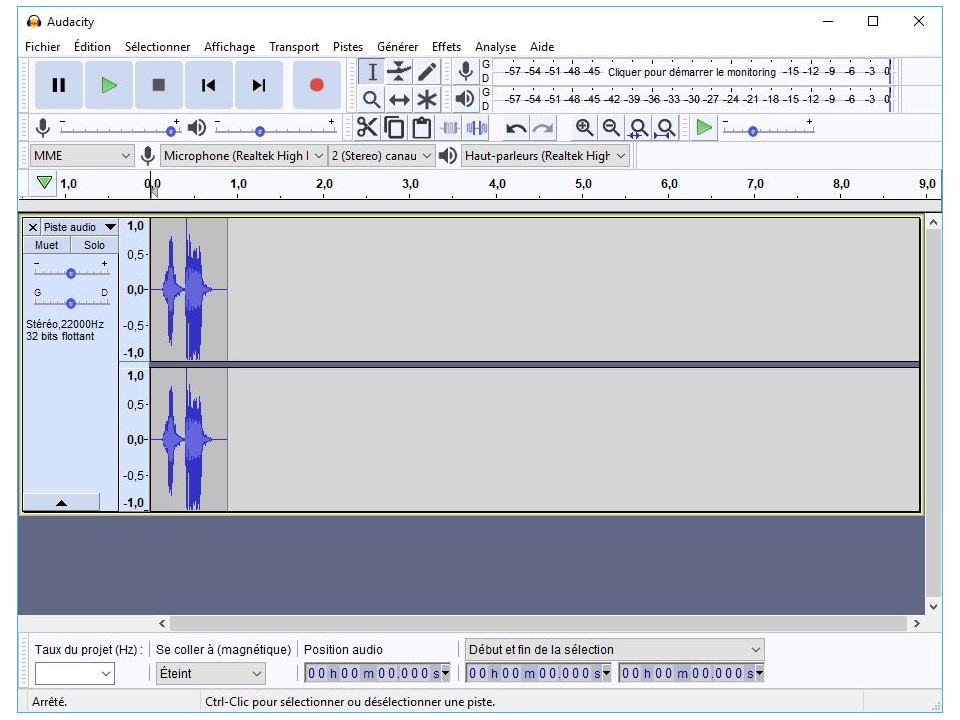The width and height of the screenshot is (960, 720).
Task: Paste with the clipboard icon
Action: 421,127
